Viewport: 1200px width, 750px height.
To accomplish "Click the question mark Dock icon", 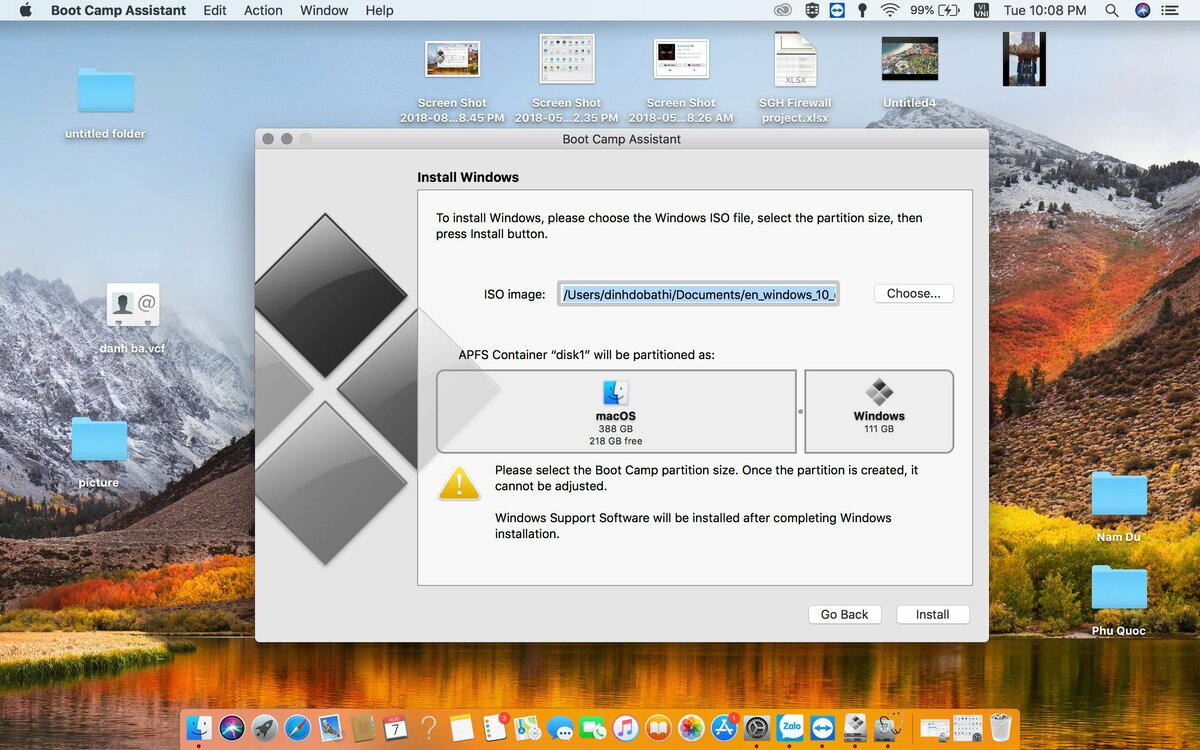I will pos(429,727).
